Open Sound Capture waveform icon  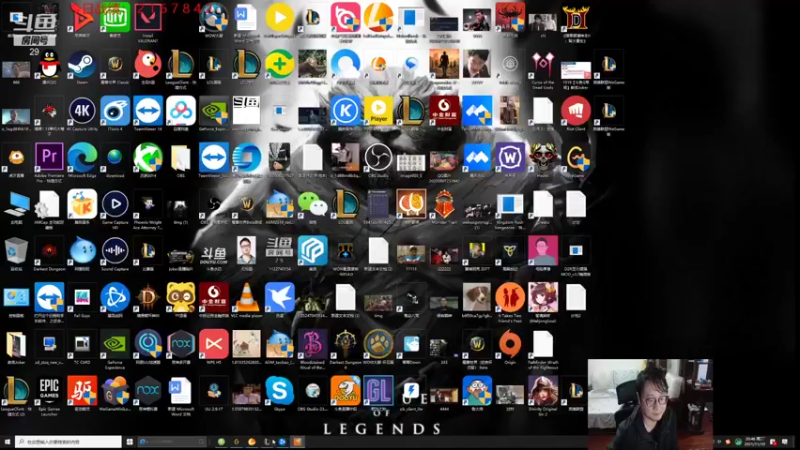[115, 251]
